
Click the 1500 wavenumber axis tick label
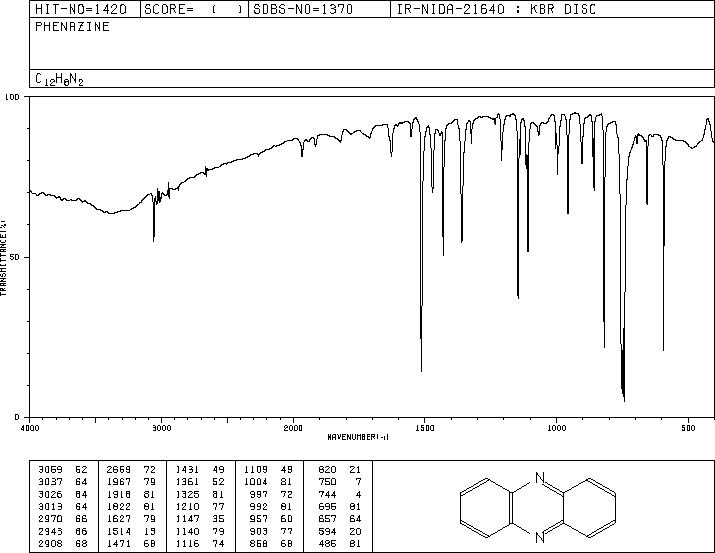pos(425,428)
